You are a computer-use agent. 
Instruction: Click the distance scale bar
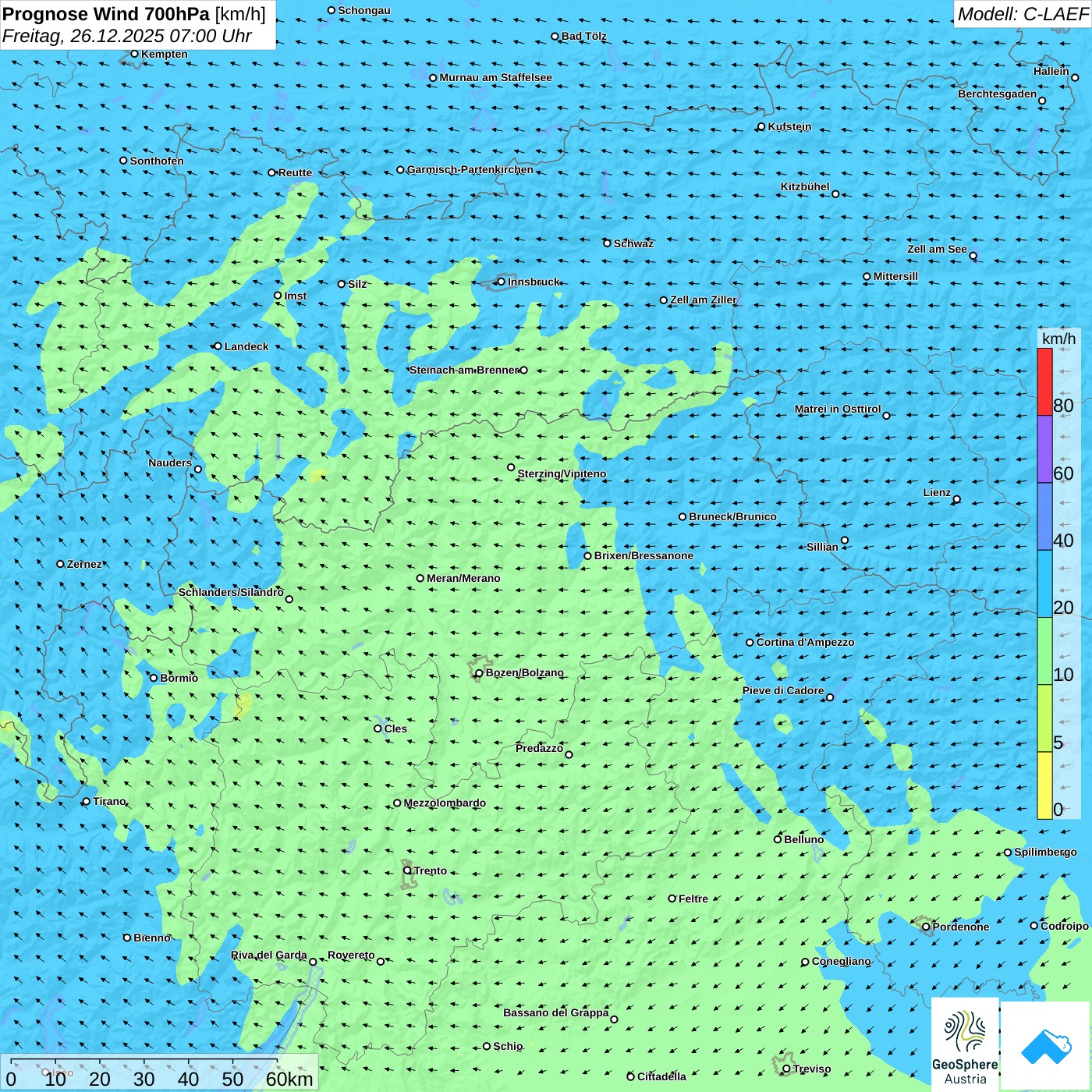(x=144, y=1061)
